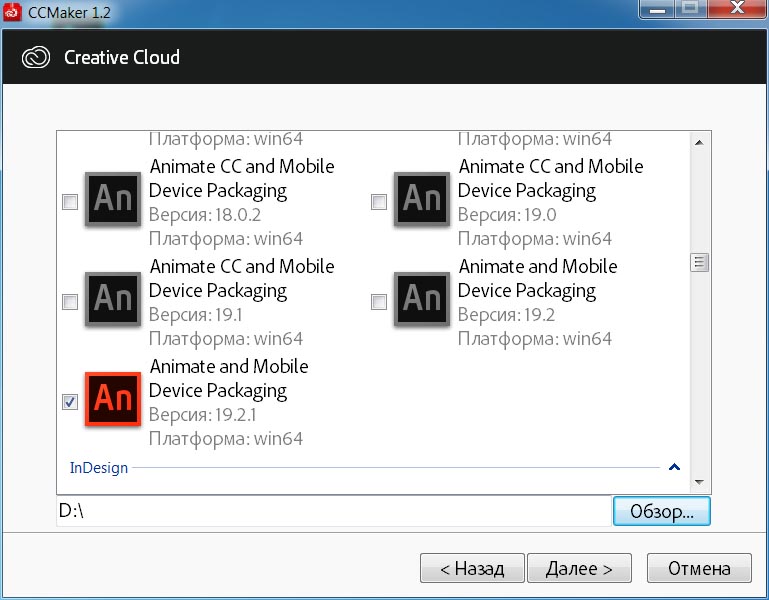Viewport: 769px width, 600px height.
Task: Check the Animate CC version 19.0 checkbox
Action: (x=379, y=202)
